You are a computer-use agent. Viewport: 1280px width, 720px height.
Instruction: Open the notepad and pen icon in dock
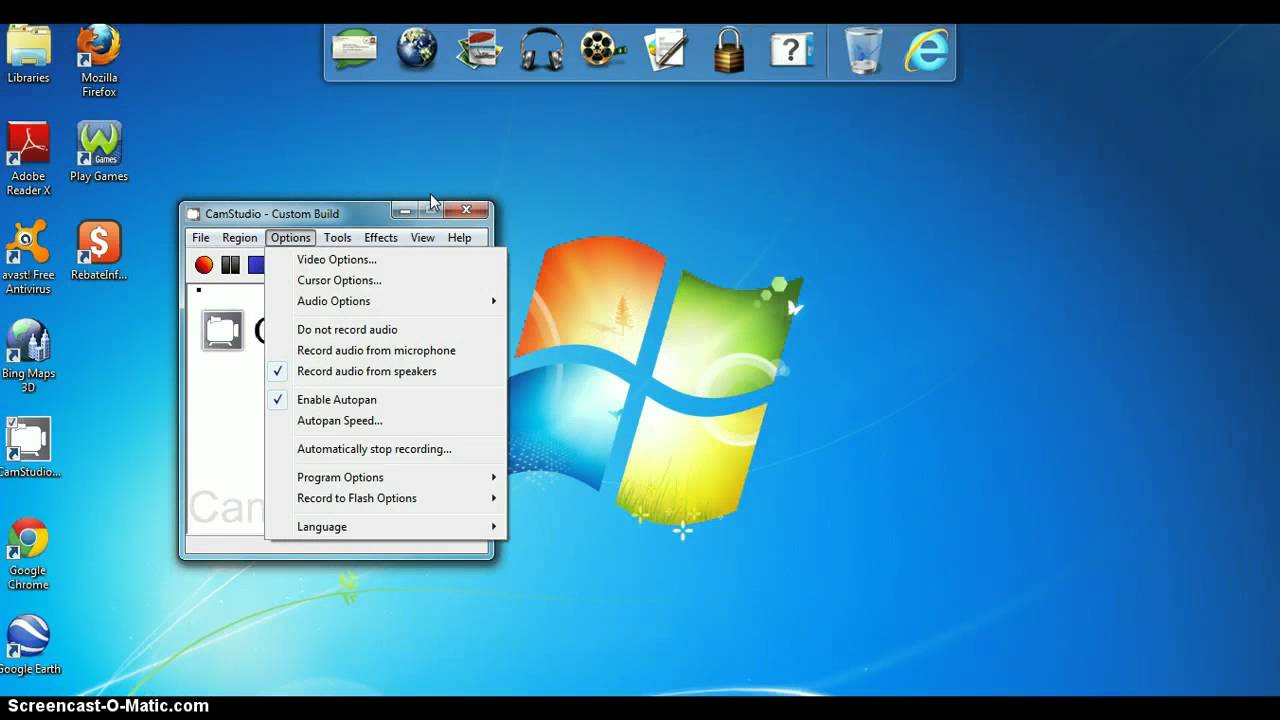tap(666, 50)
